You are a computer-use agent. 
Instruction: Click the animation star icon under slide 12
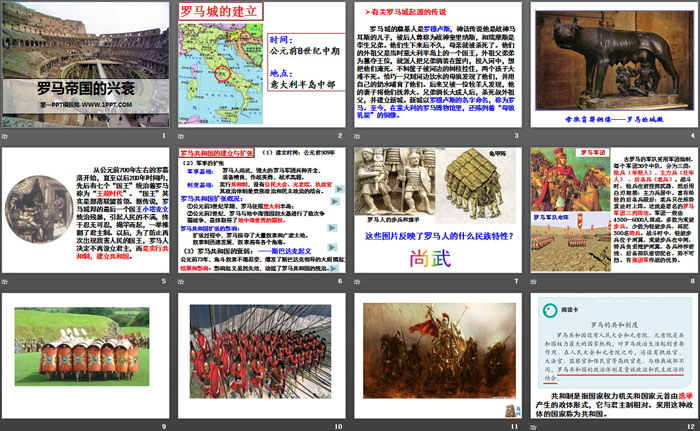tap(533, 427)
